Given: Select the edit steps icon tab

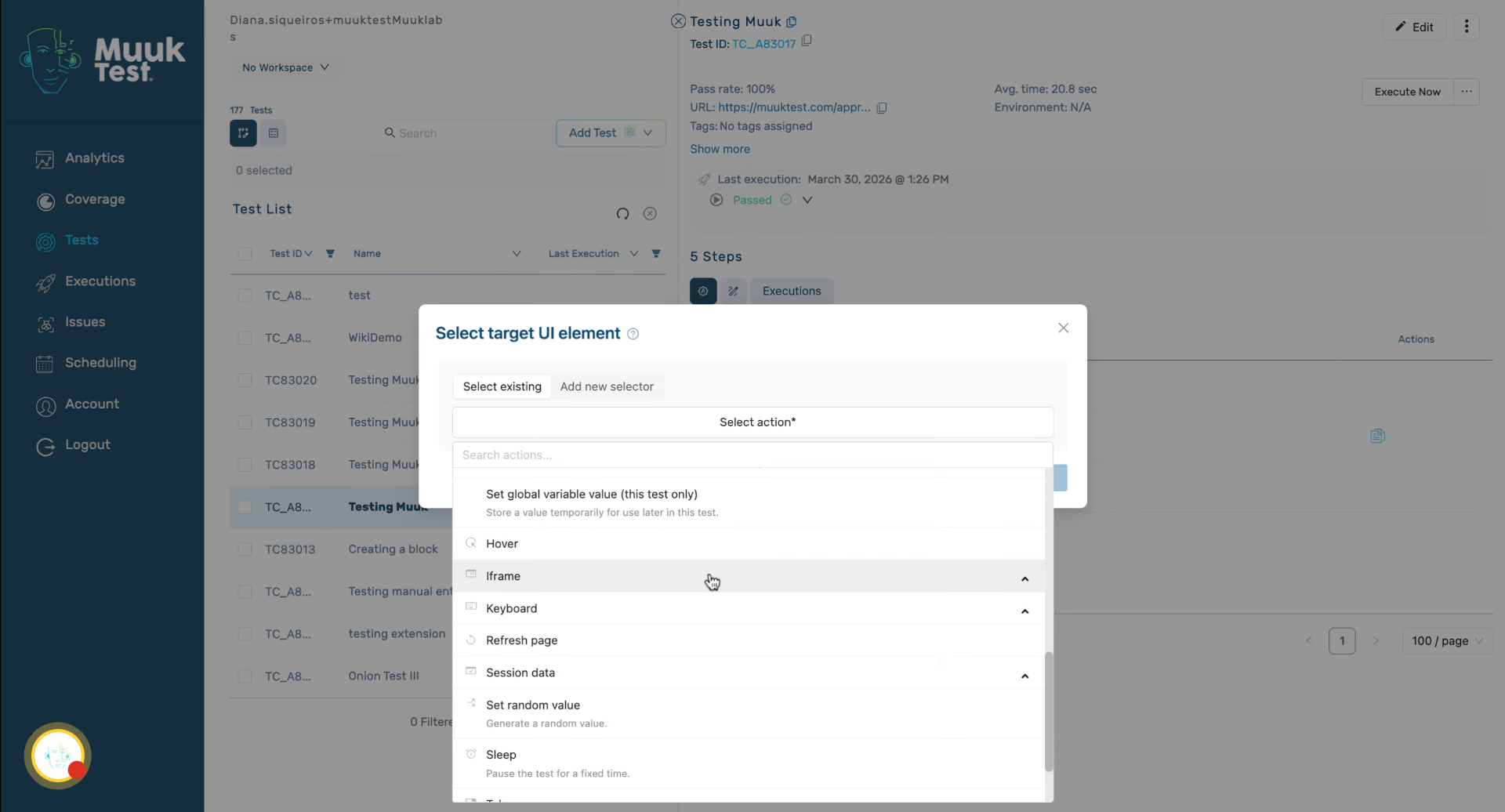Looking at the screenshot, I should coord(733,292).
